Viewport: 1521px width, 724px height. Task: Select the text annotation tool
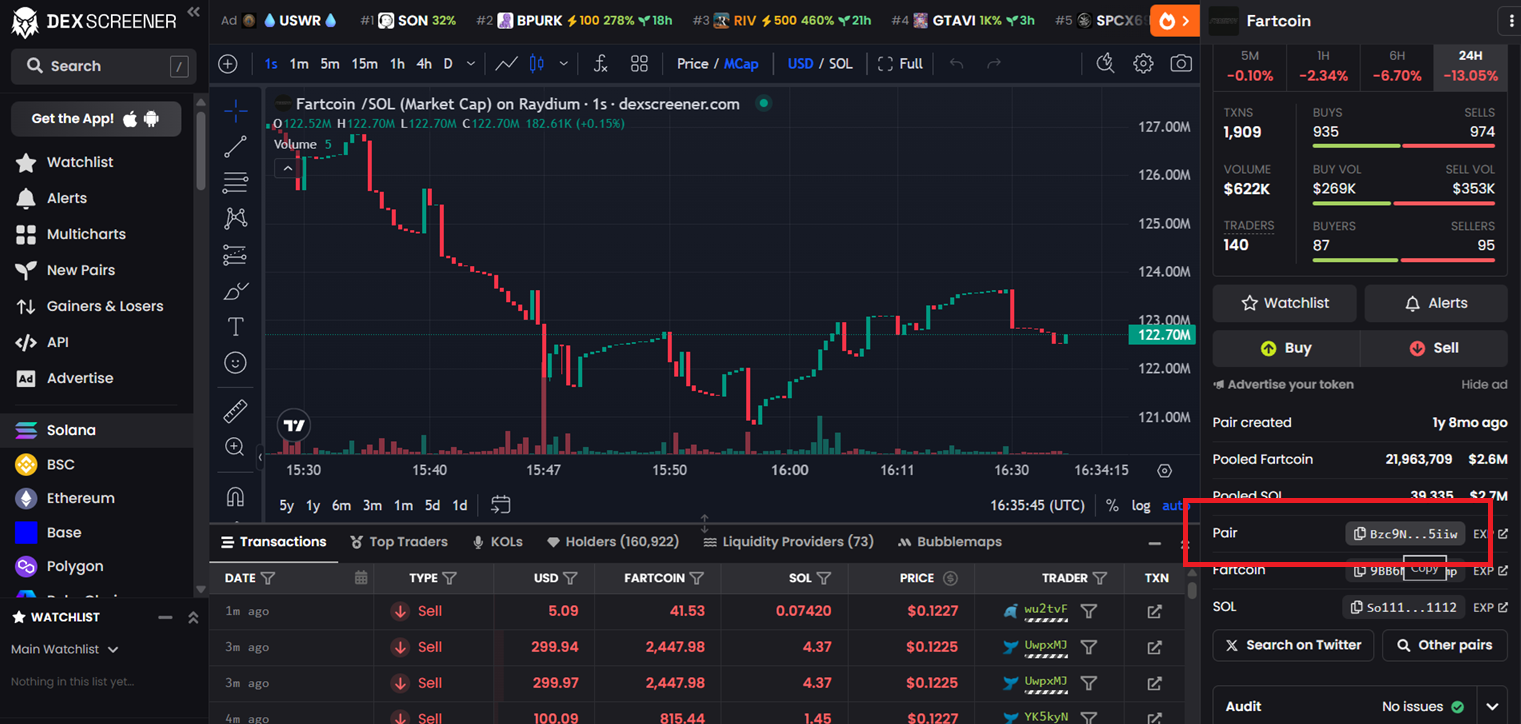pyautogui.click(x=236, y=327)
